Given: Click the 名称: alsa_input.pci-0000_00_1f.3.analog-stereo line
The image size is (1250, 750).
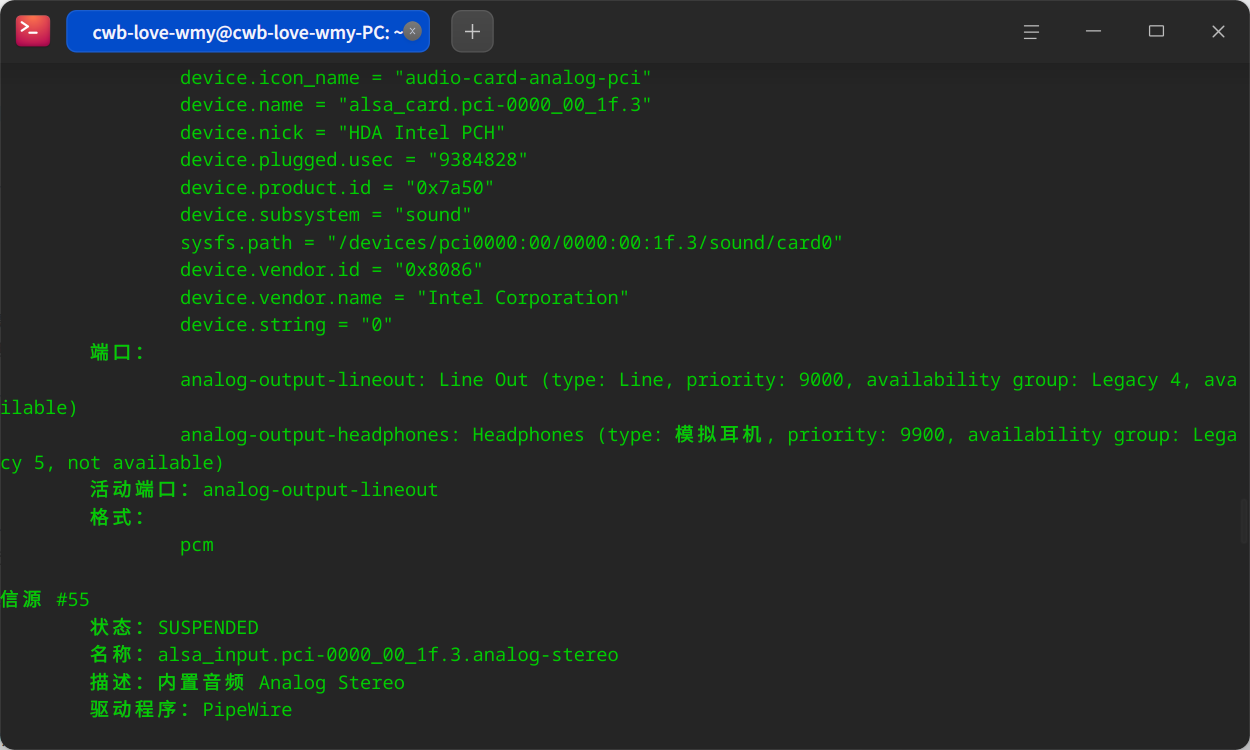Looking at the screenshot, I should [354, 655].
